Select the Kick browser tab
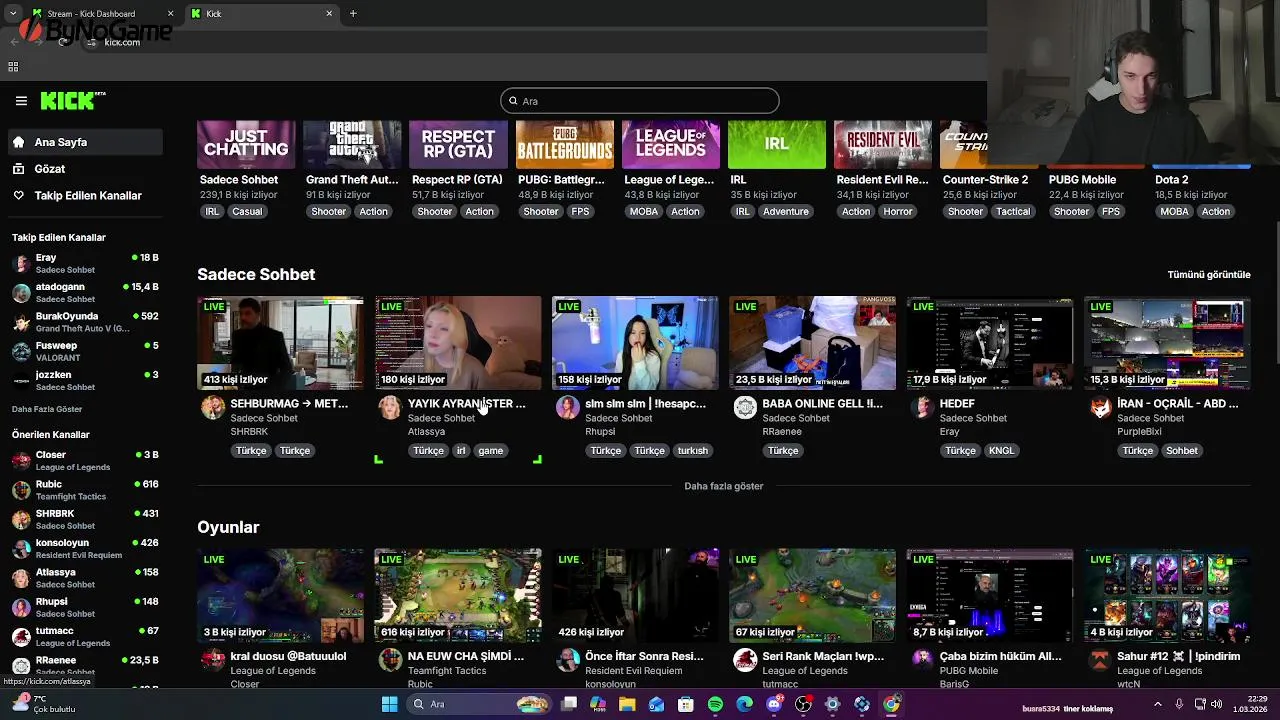The image size is (1280, 720). [262, 14]
